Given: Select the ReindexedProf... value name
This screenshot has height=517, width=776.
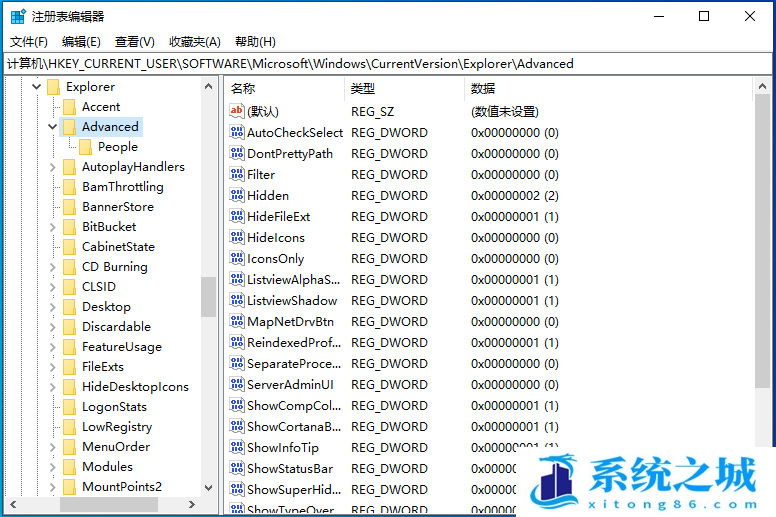Looking at the screenshot, I should [294, 342].
